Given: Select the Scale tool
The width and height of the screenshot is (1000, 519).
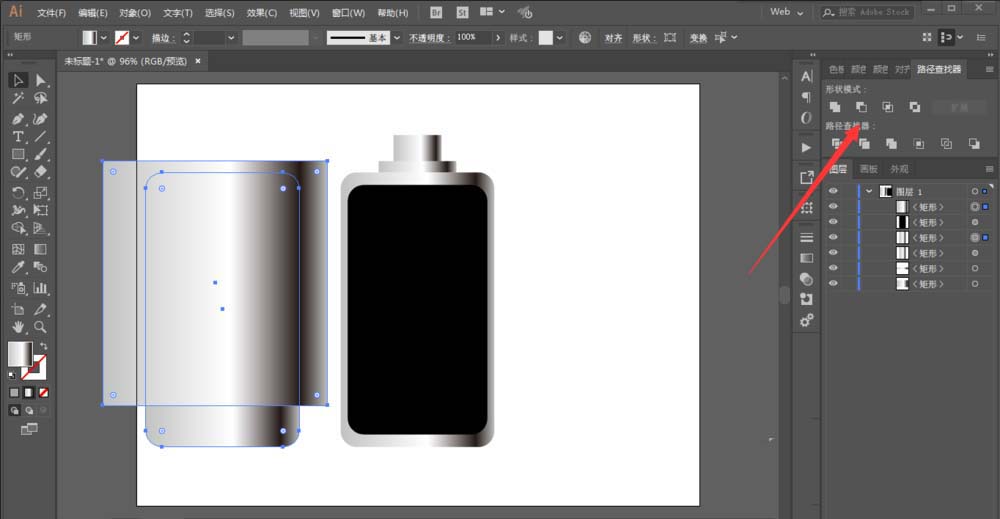Looking at the screenshot, I should [x=41, y=193].
